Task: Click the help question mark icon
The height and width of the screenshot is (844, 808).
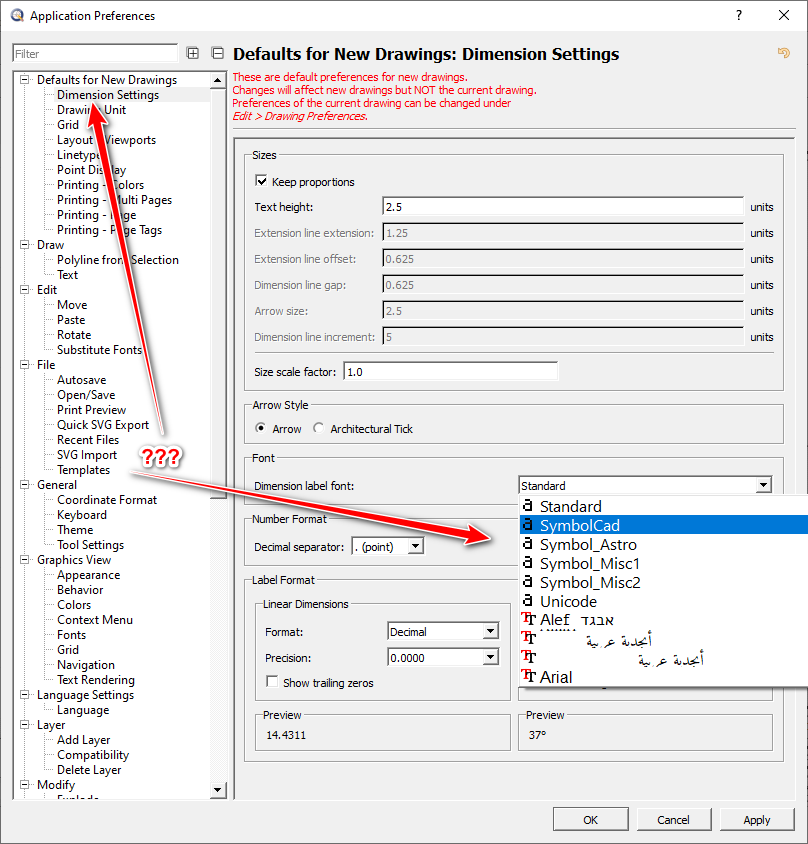Action: point(739,15)
